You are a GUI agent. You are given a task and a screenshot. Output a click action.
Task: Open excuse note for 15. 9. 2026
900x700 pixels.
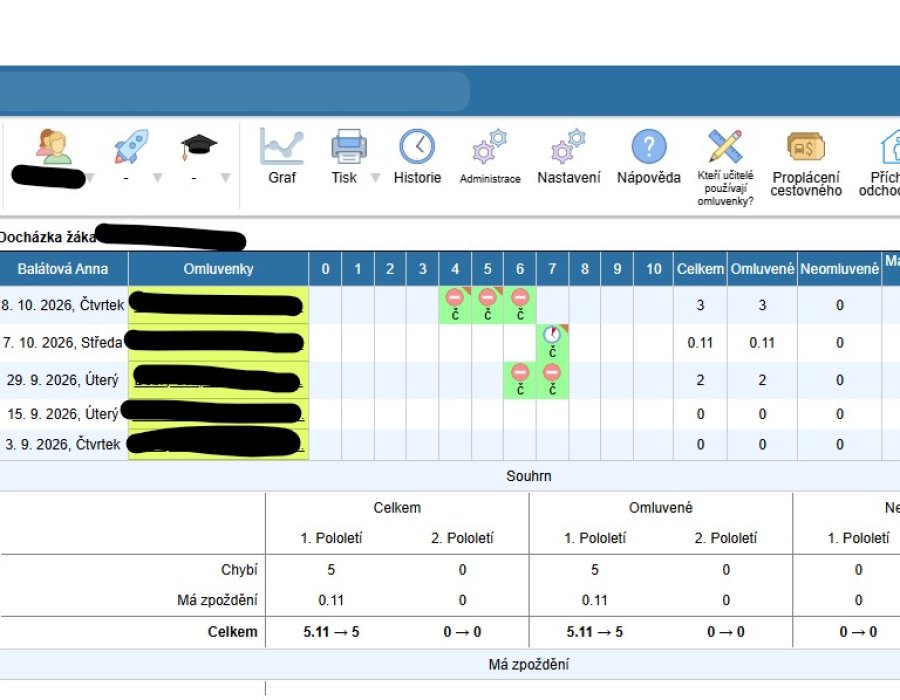[218, 413]
